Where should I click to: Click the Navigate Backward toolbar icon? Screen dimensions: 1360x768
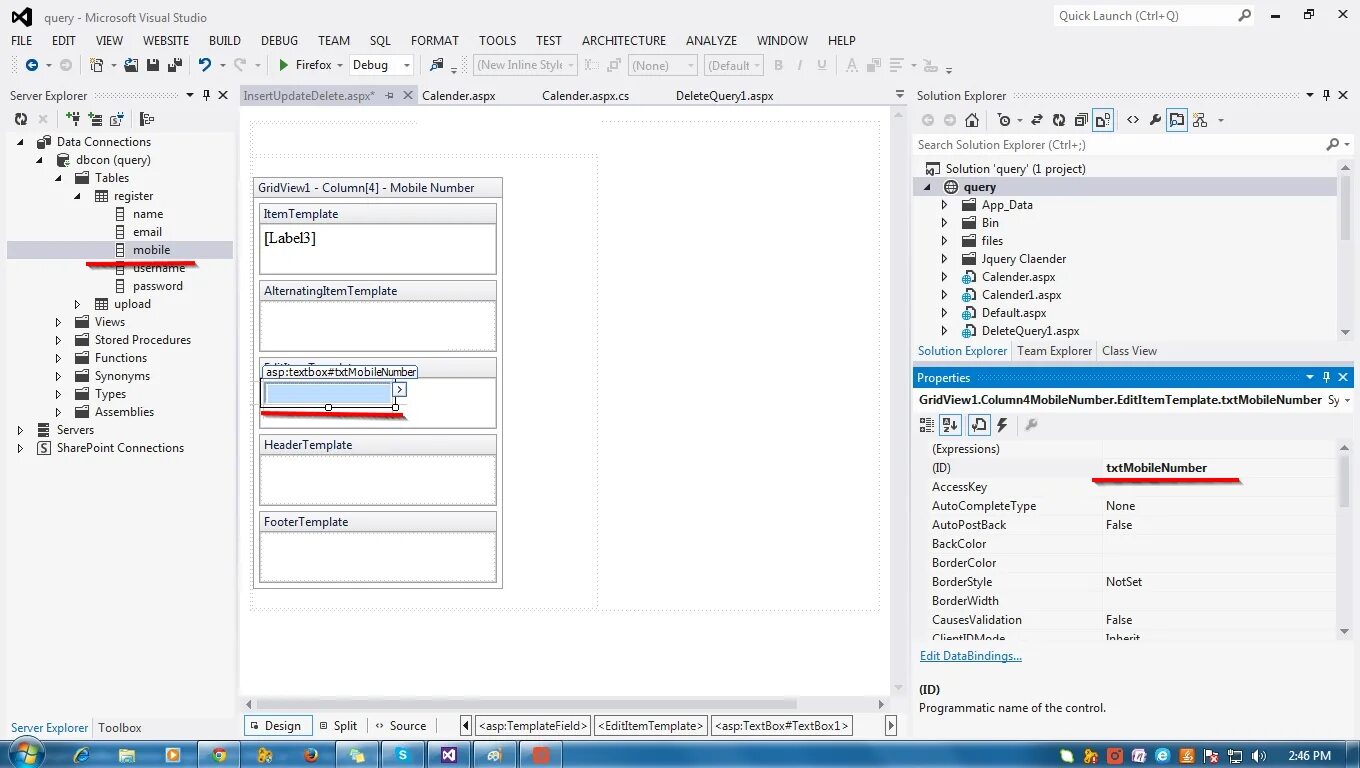click(32, 65)
